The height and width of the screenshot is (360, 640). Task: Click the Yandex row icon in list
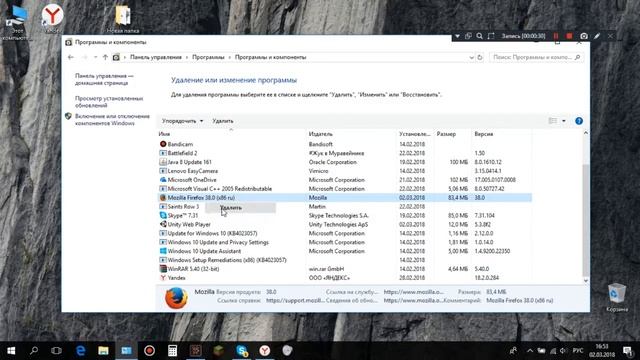[x=163, y=278]
